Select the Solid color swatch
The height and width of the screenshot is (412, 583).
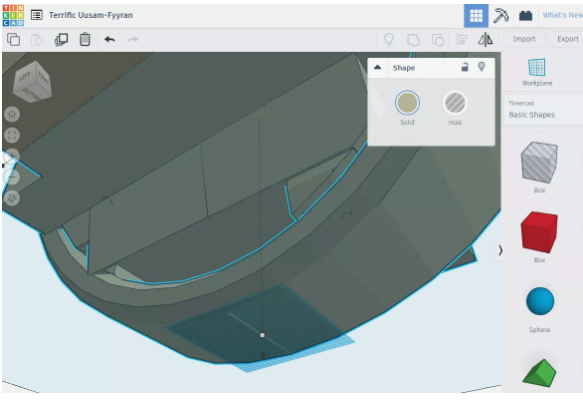408,103
